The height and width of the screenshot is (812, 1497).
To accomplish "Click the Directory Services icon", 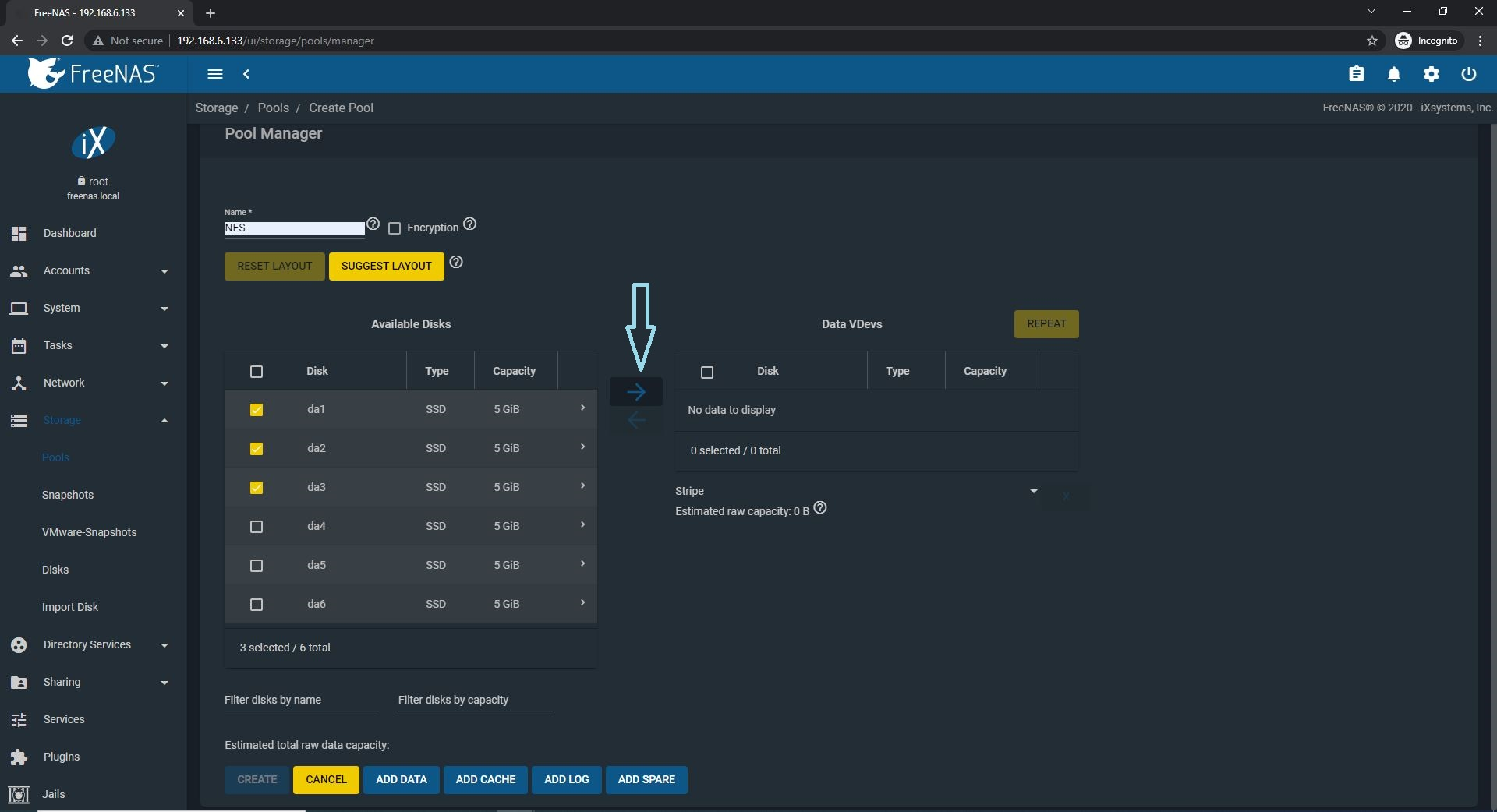I will tap(19, 644).
